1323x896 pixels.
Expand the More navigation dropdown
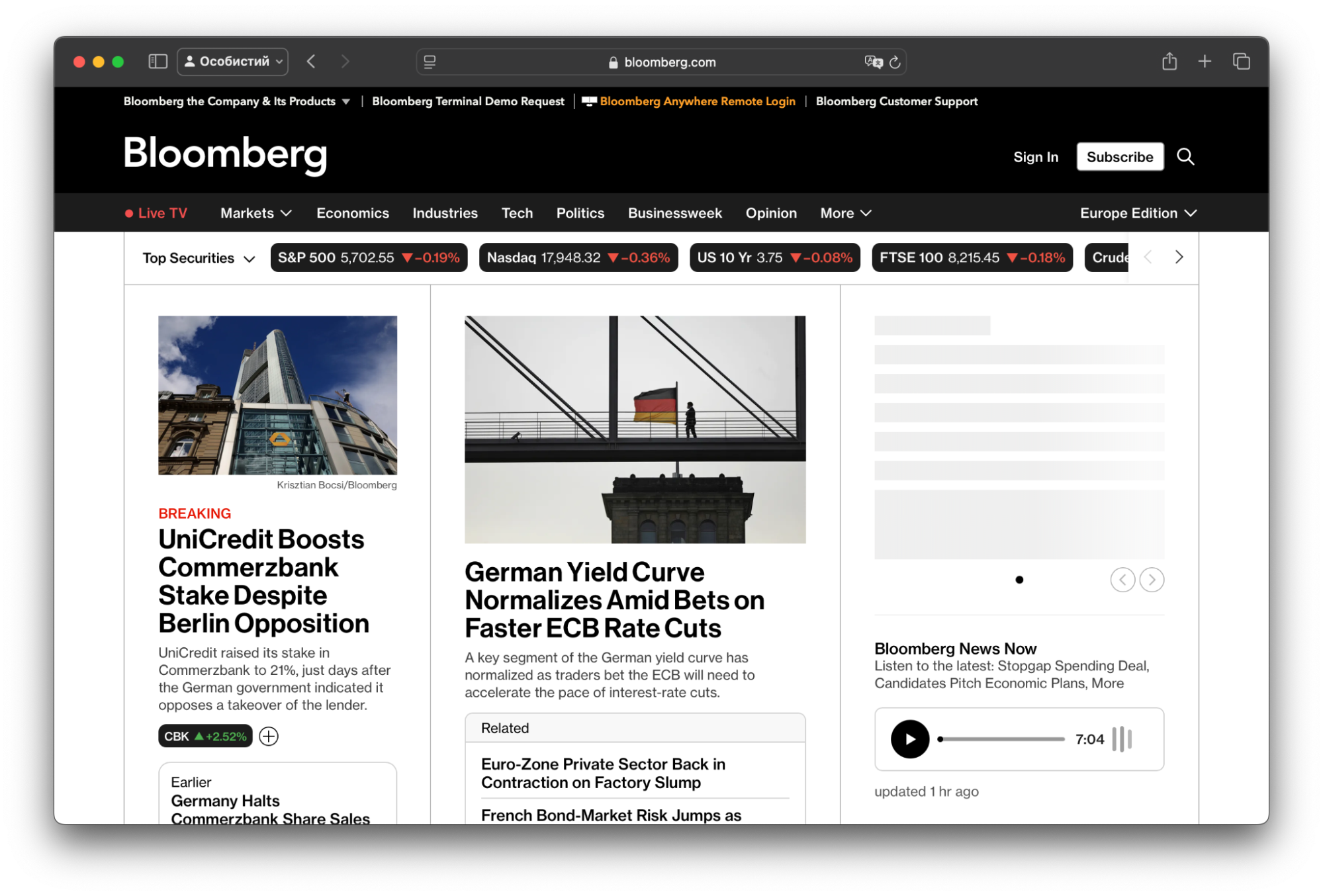845,212
